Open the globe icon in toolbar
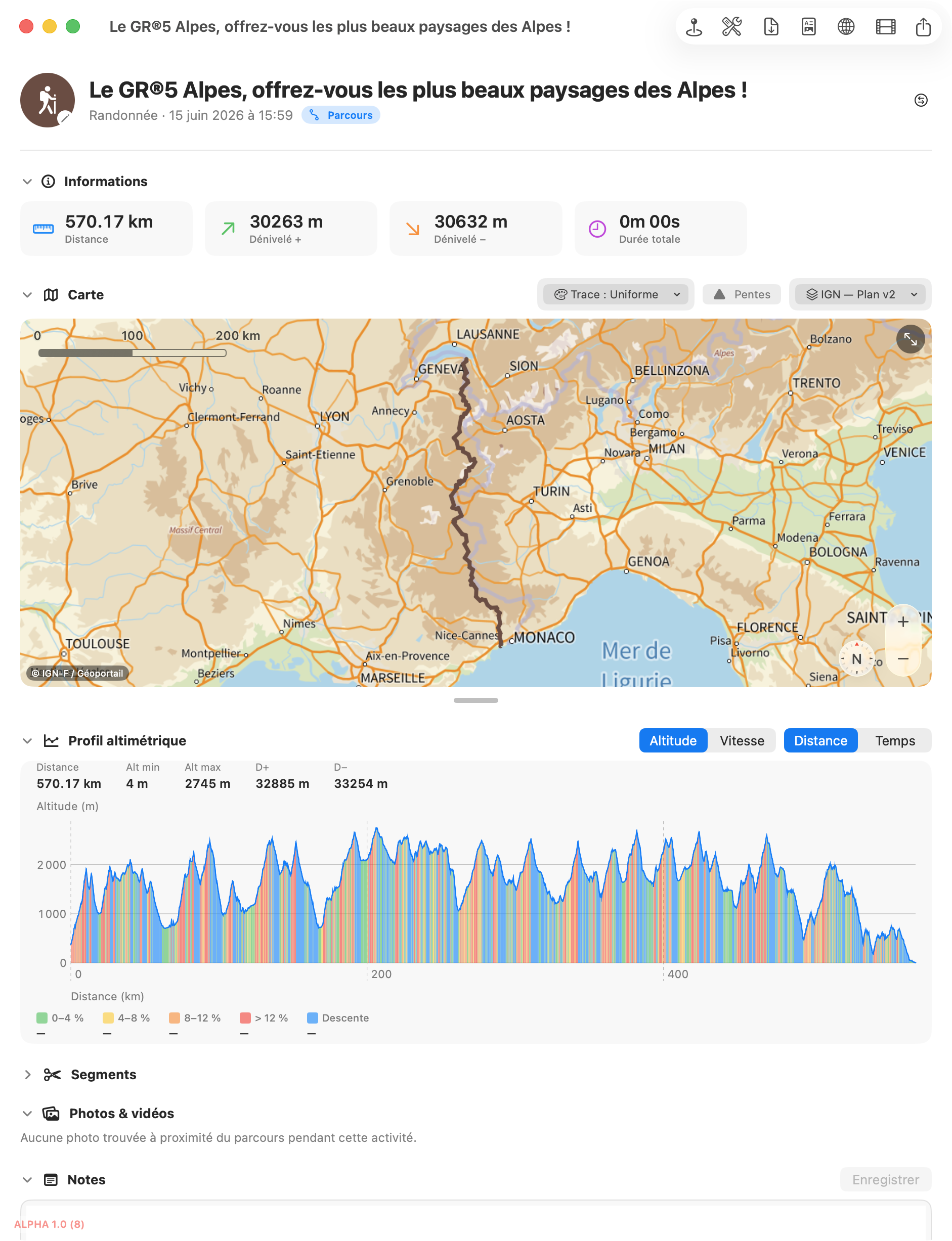 (x=846, y=27)
